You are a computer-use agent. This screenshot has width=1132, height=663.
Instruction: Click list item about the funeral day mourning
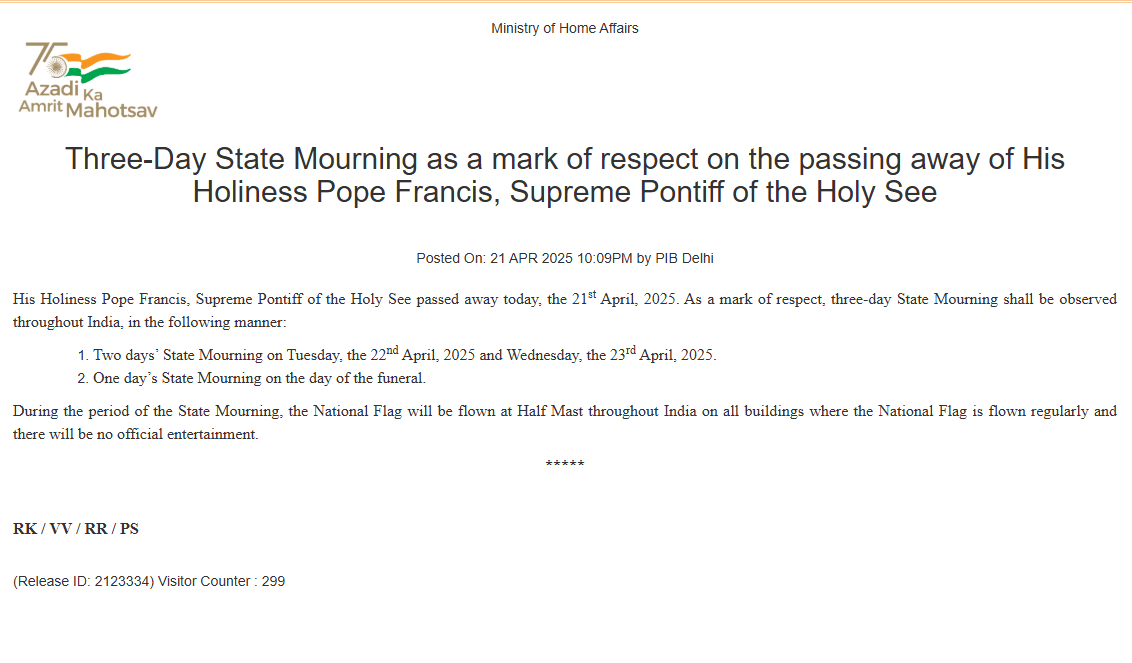(259, 378)
